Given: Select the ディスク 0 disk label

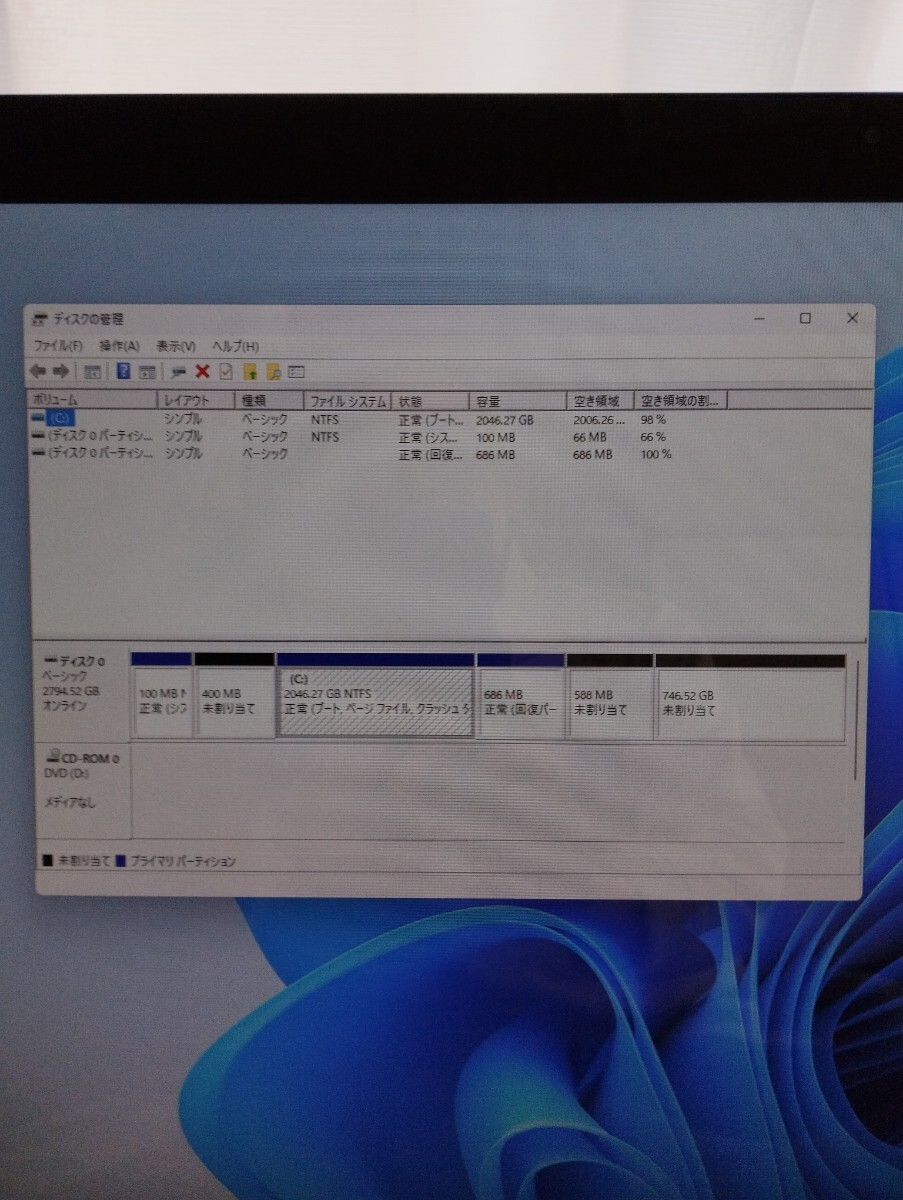Looking at the screenshot, I should (x=82, y=696).
